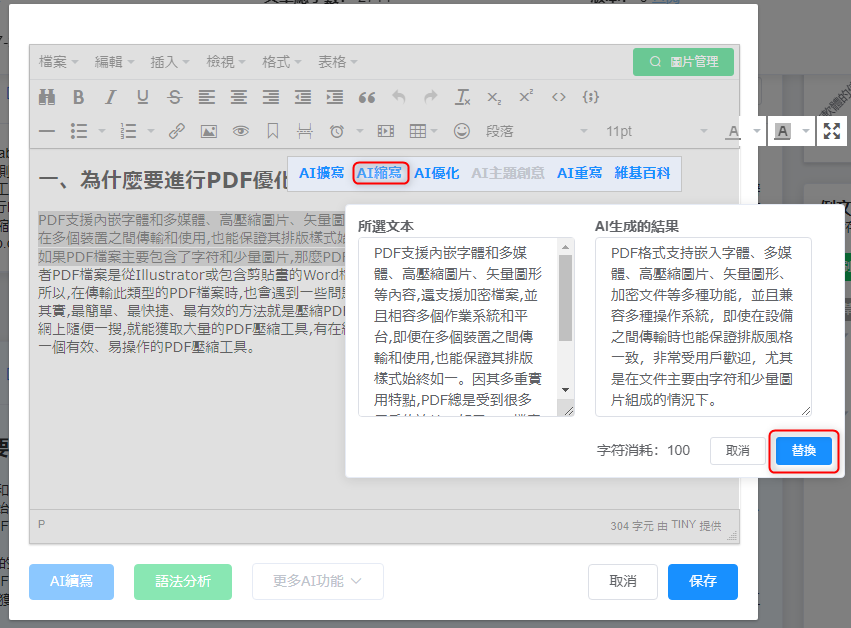Open 11pt font size dropdown

tap(657, 131)
